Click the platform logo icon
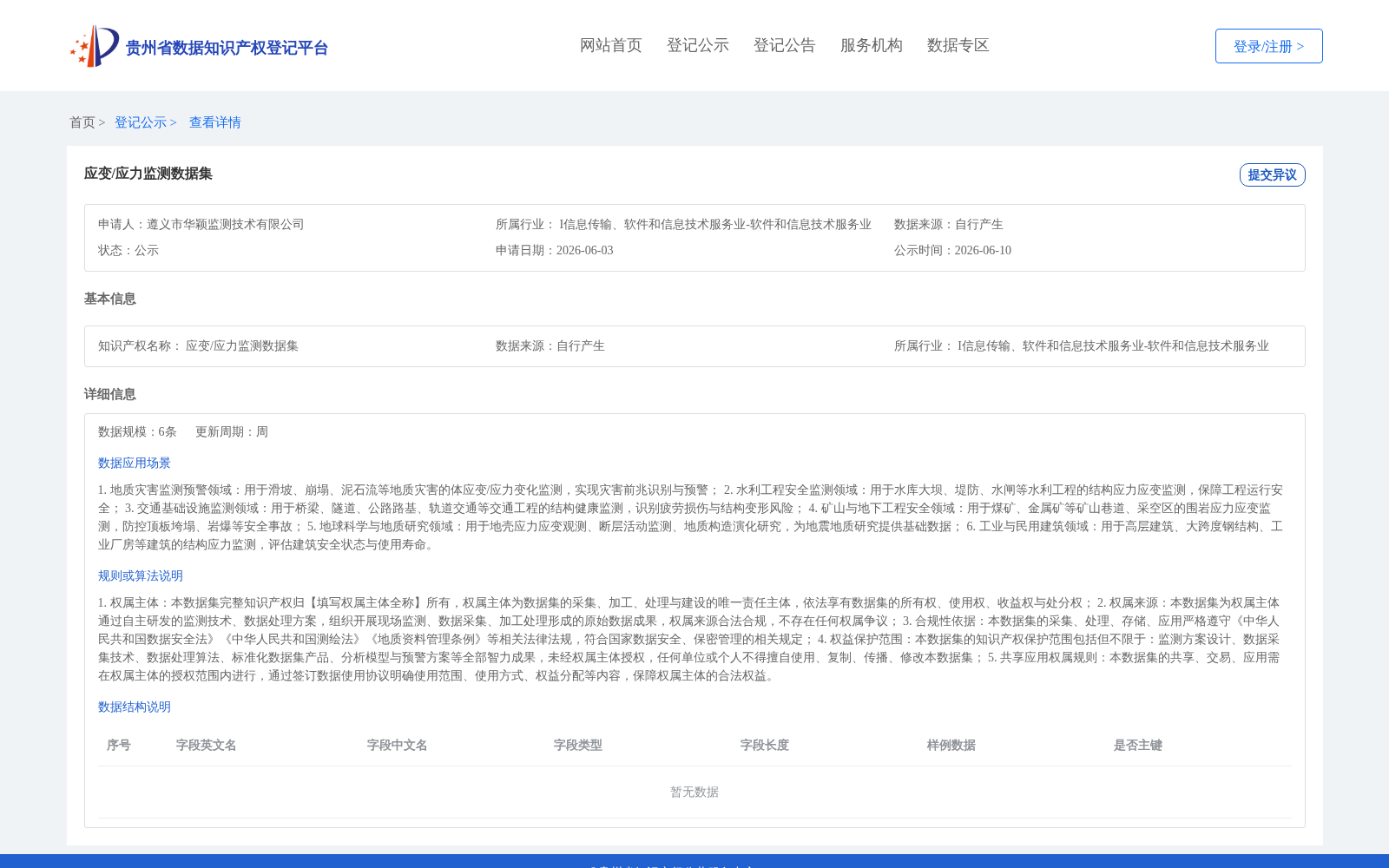Viewport: 1389px width, 868px height. click(95, 46)
